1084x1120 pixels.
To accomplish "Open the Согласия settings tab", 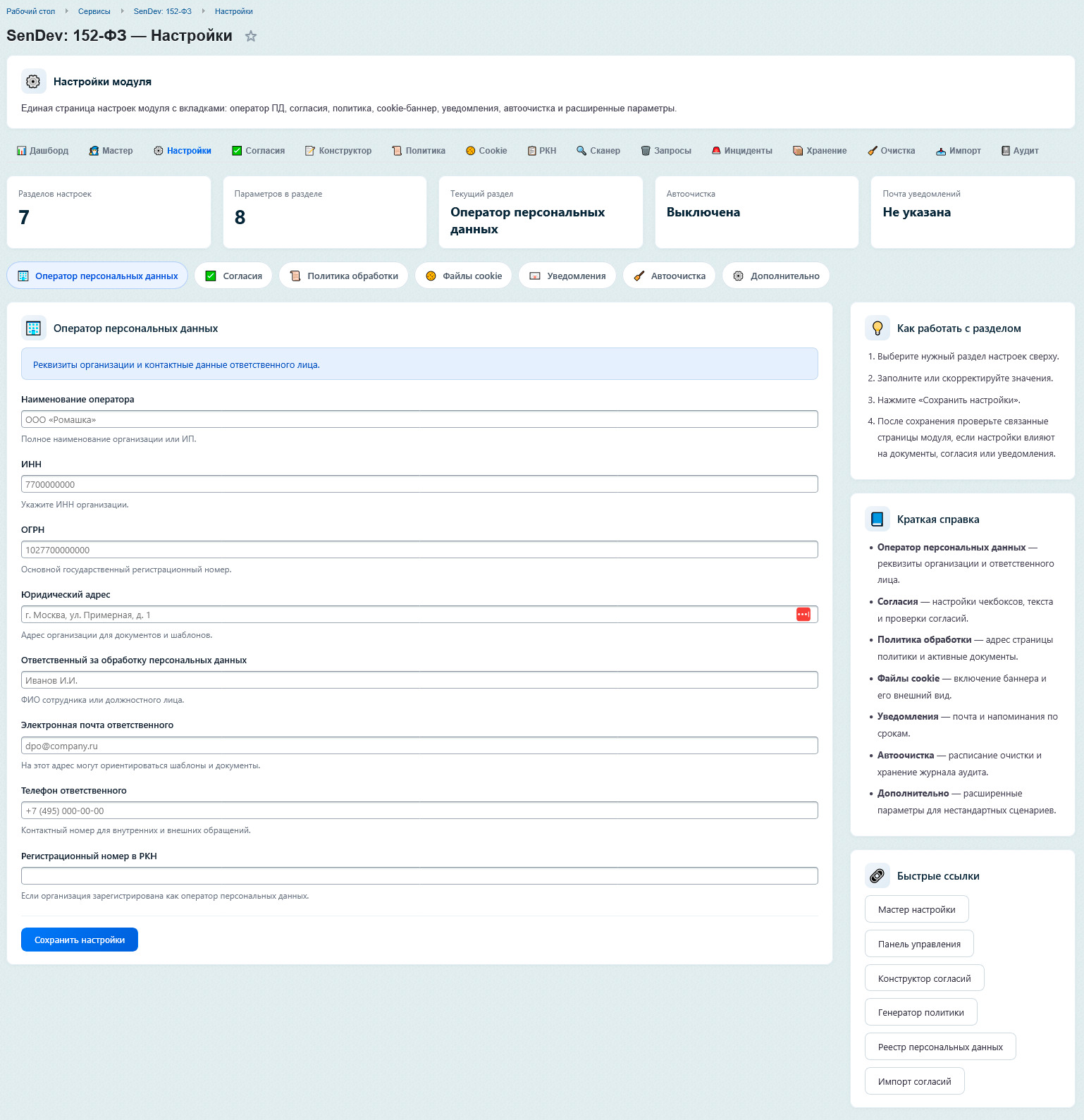I will click(233, 276).
